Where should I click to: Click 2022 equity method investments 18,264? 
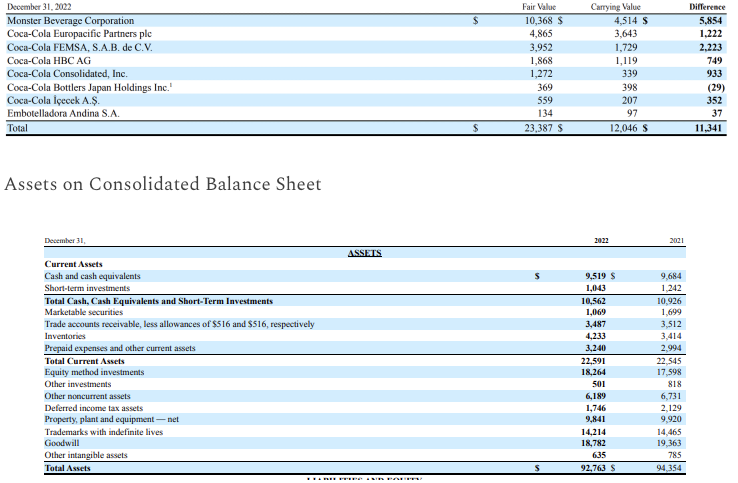tap(593, 372)
